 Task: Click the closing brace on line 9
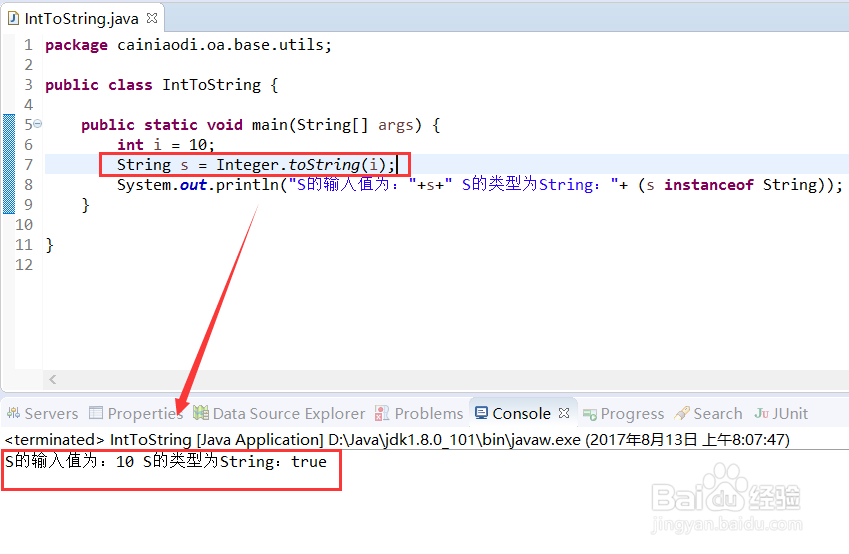pyautogui.click(x=85, y=205)
